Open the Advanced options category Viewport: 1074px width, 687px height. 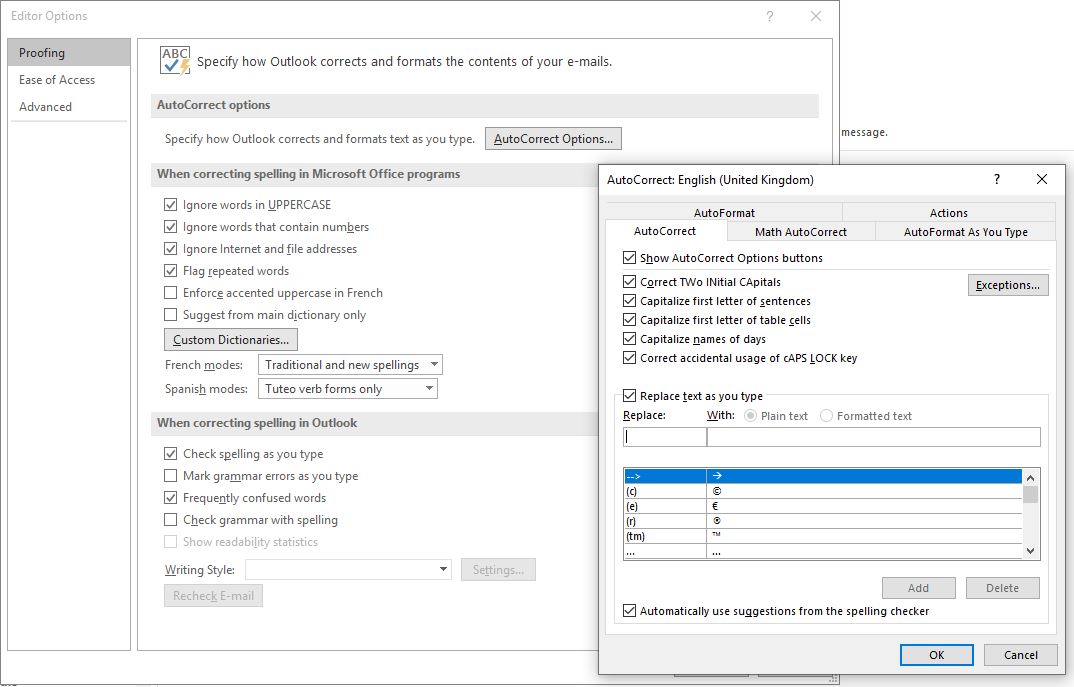click(68, 106)
